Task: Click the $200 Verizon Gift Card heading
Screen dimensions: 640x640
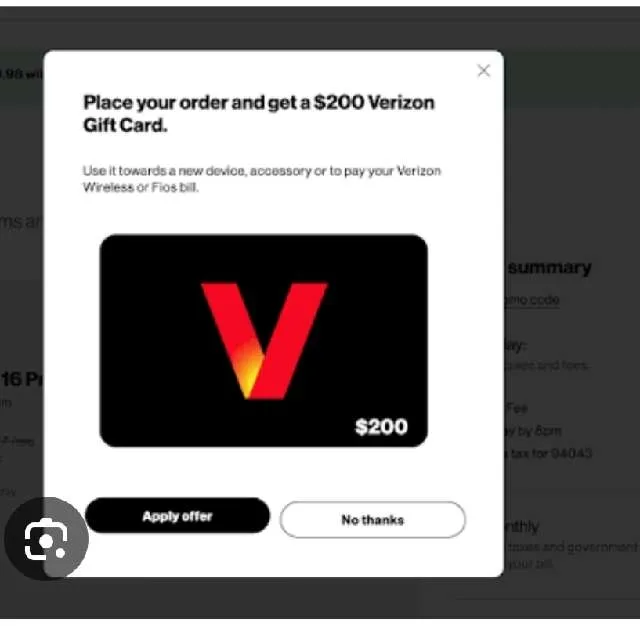Action: pyautogui.click(x=259, y=113)
